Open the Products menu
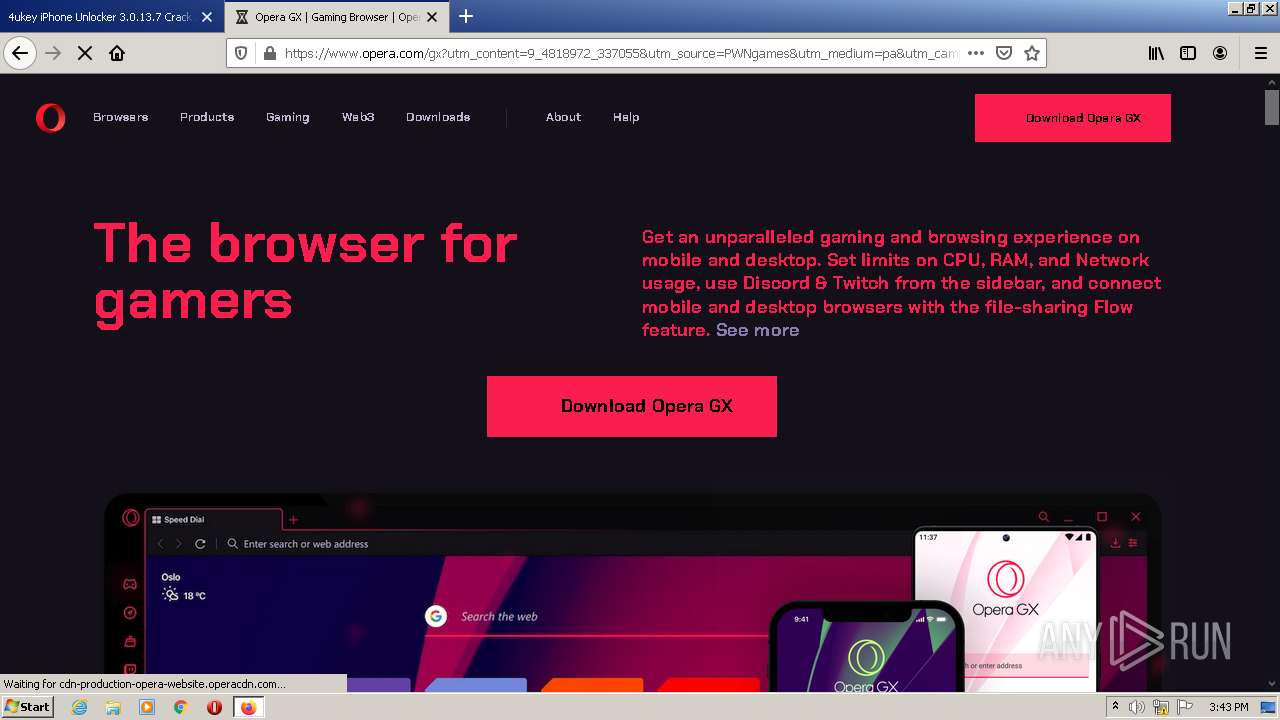 [207, 117]
